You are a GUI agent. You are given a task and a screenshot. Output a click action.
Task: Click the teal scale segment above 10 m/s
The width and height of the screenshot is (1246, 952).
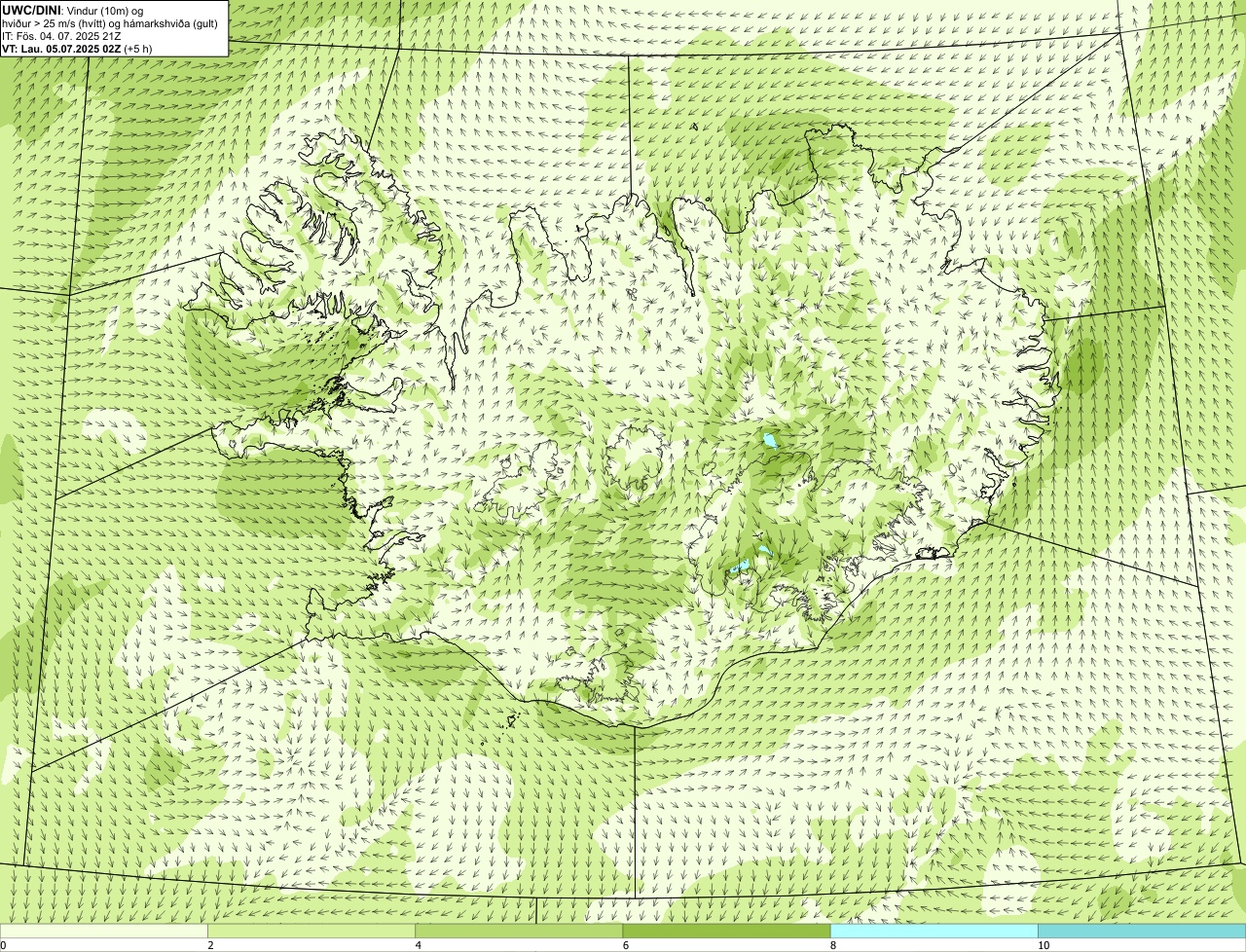click(x=1142, y=932)
